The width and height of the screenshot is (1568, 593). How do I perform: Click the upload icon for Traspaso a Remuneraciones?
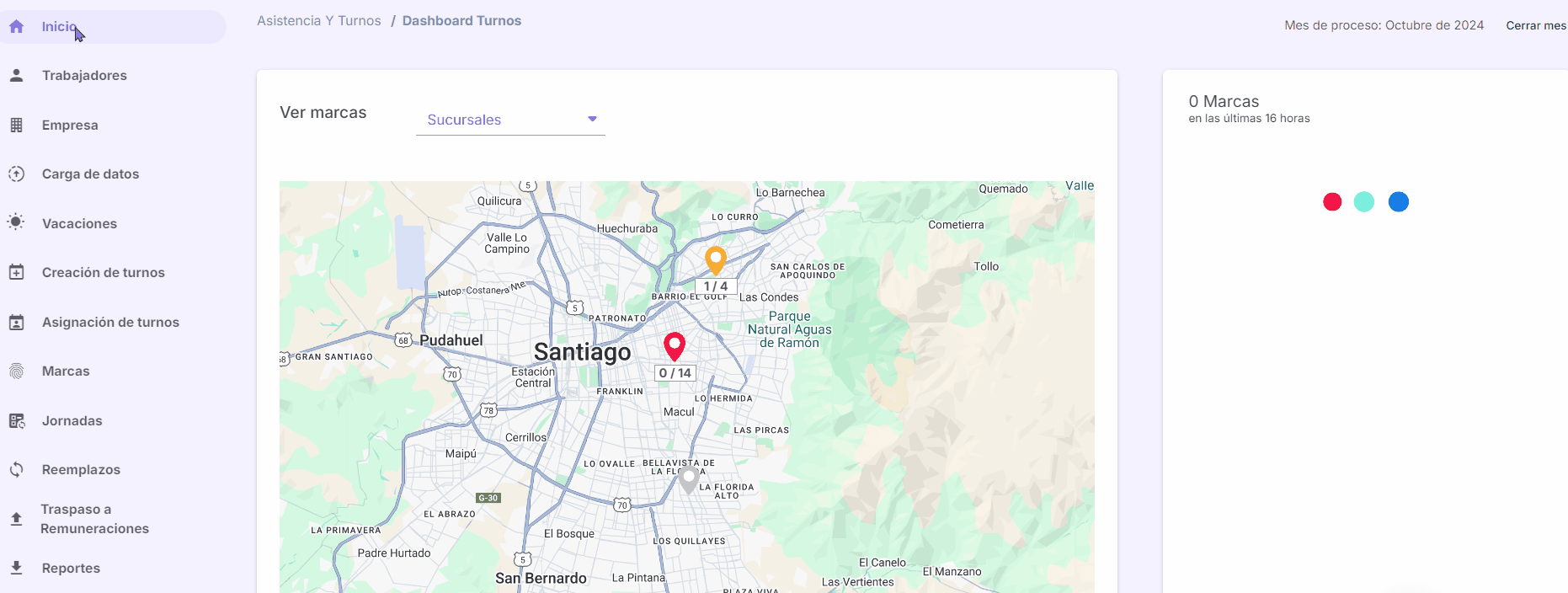click(16, 519)
